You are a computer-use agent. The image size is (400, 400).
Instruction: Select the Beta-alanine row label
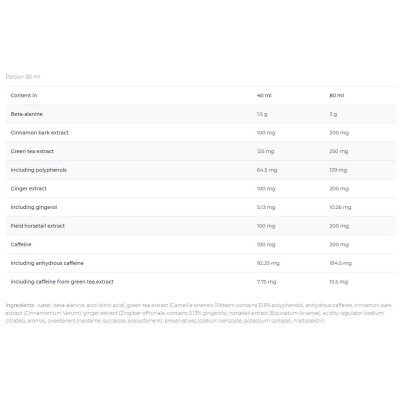(27, 114)
